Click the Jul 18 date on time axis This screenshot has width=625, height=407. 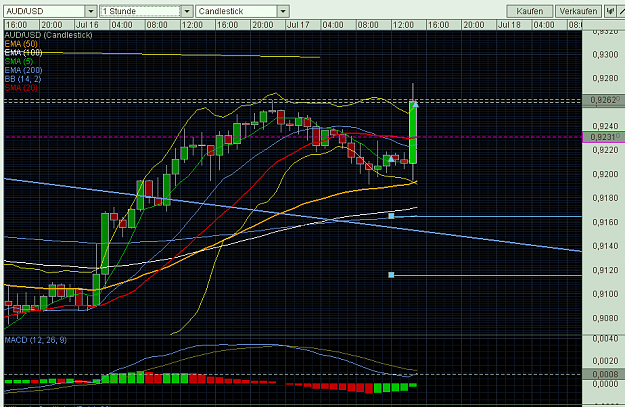click(509, 25)
